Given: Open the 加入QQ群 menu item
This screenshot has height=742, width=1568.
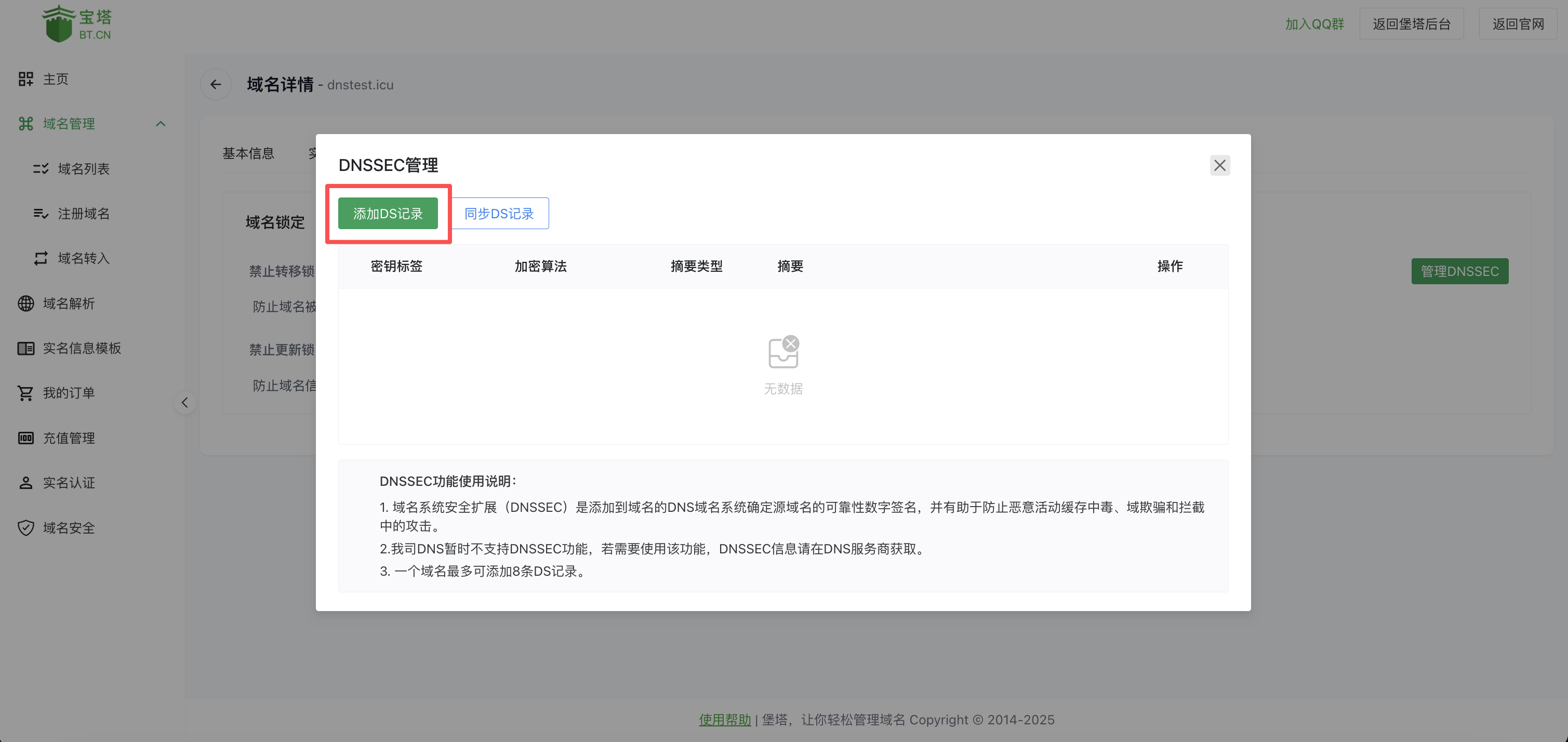Looking at the screenshot, I should pyautogui.click(x=1314, y=24).
